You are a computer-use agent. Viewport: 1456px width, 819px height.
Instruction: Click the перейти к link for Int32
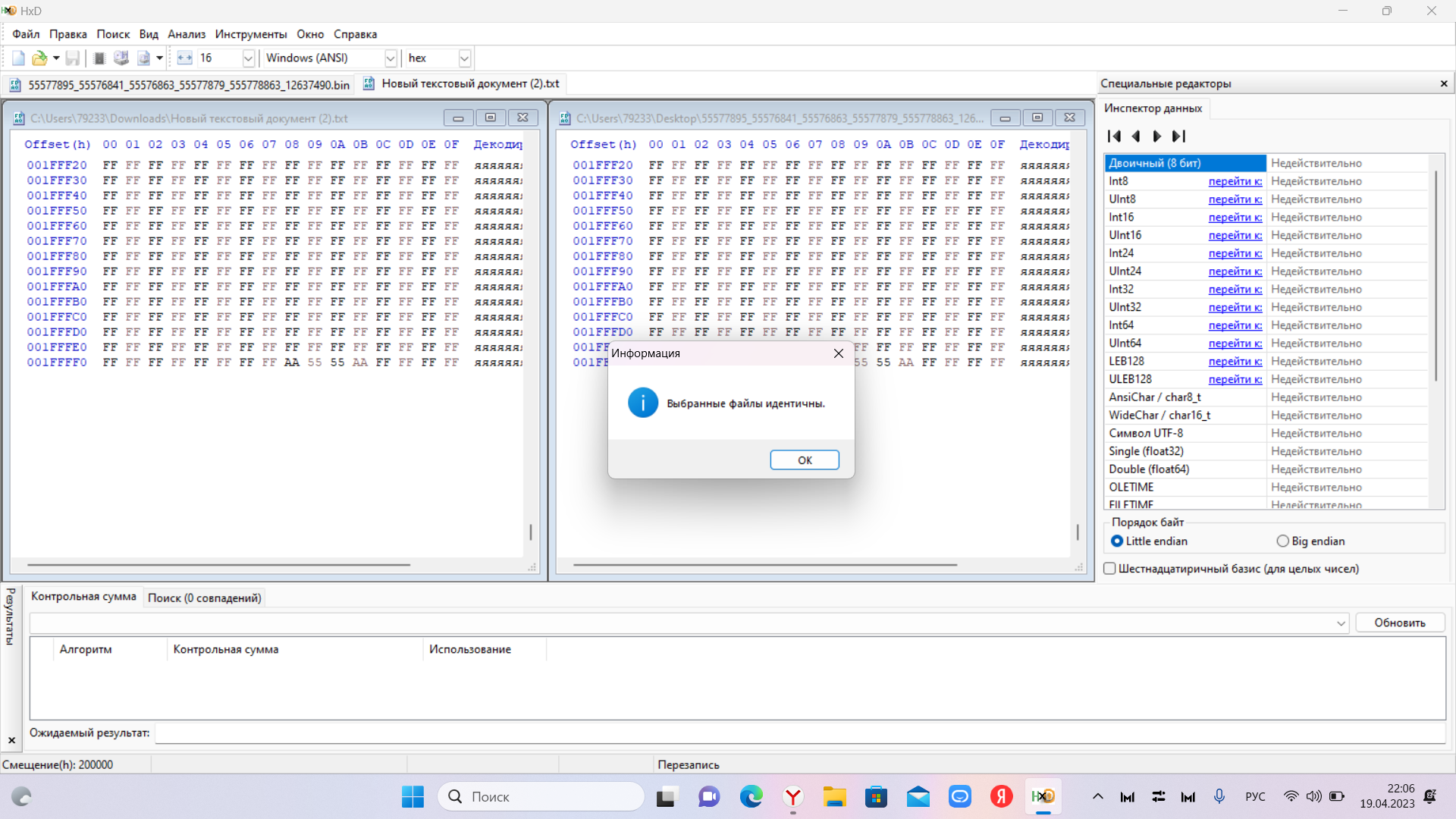click(1235, 290)
